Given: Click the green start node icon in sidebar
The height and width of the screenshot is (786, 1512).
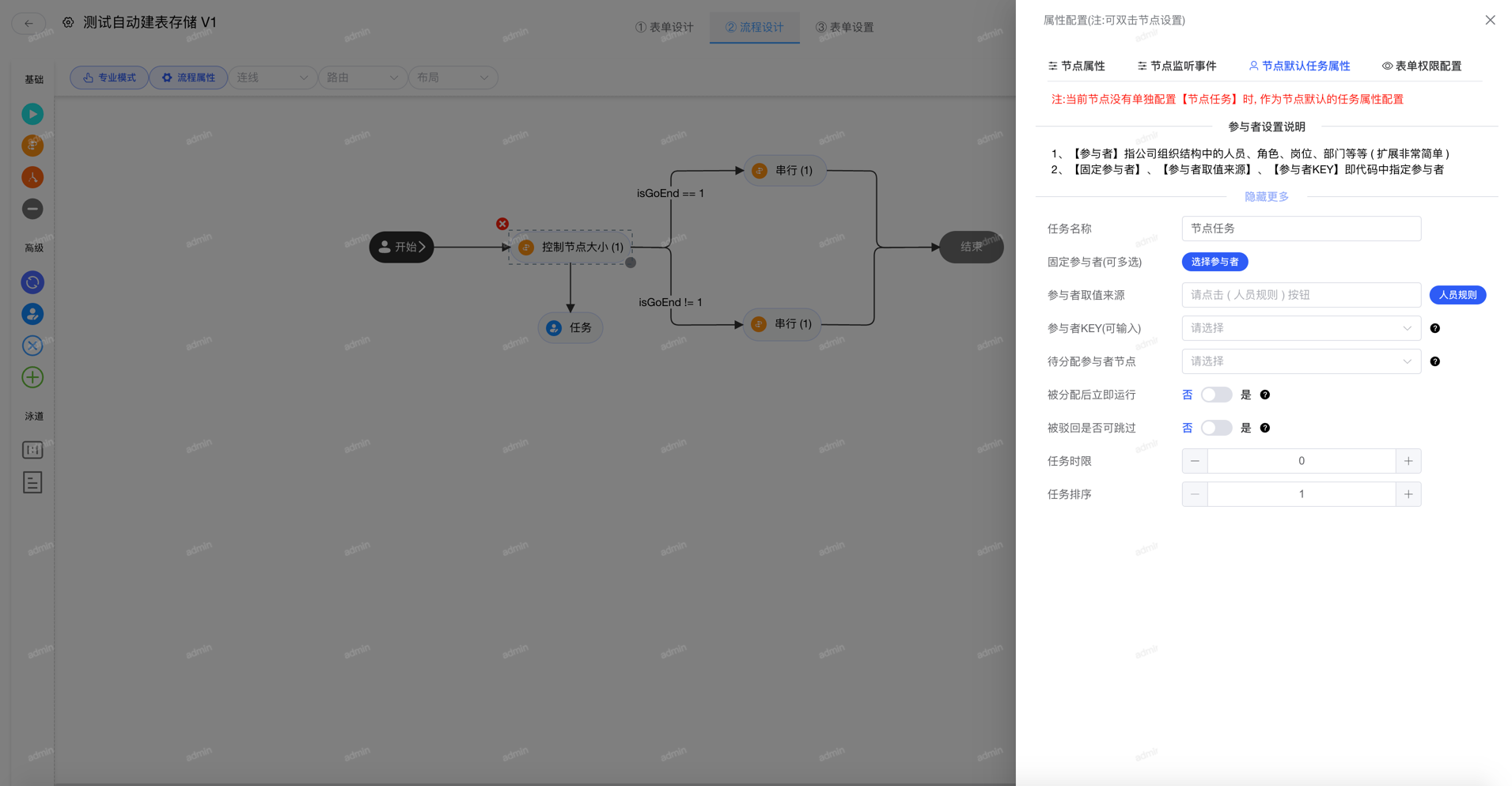Looking at the screenshot, I should coord(32,114).
